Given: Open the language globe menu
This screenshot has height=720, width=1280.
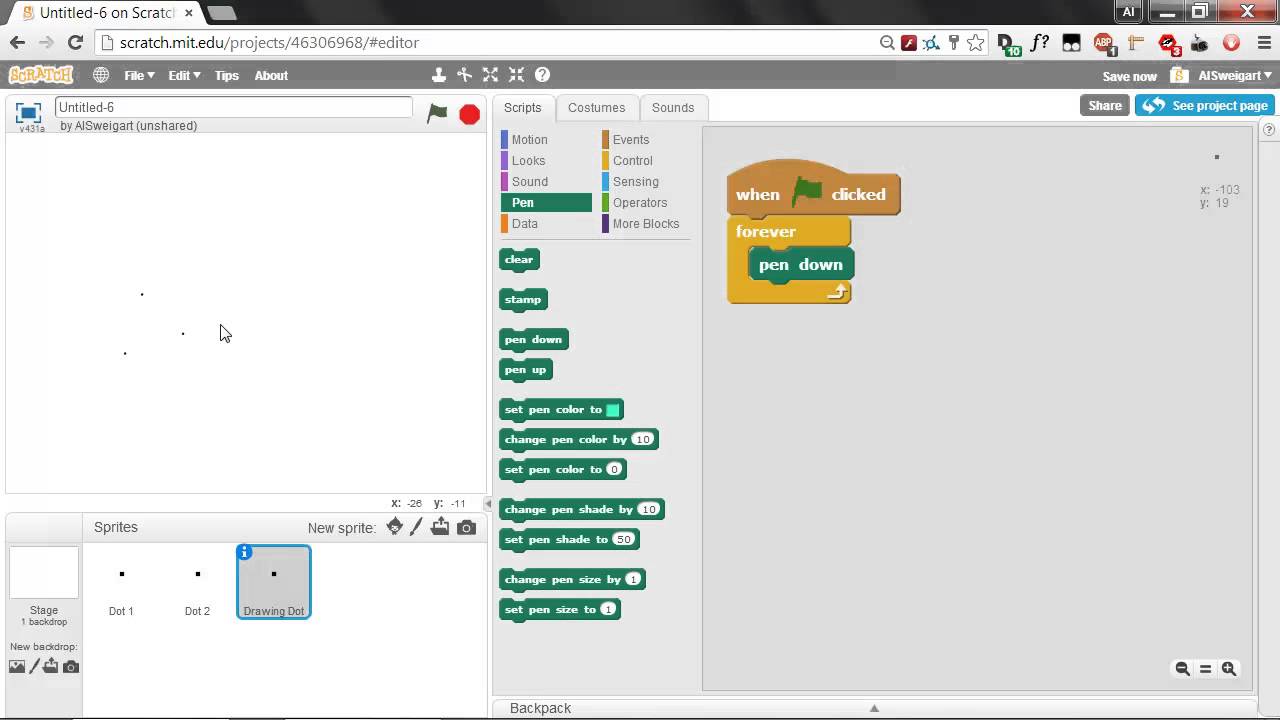Looking at the screenshot, I should (x=101, y=75).
